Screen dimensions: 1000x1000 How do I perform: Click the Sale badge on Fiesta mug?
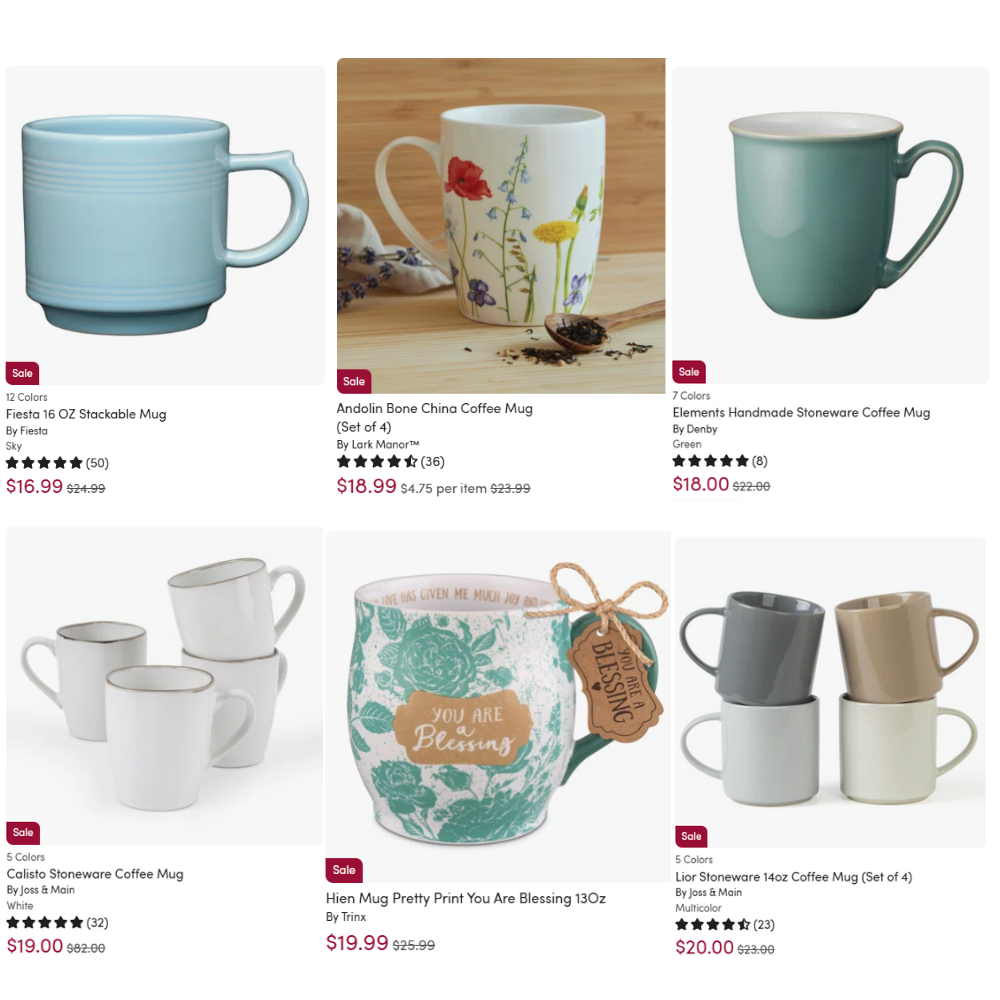tap(22, 373)
